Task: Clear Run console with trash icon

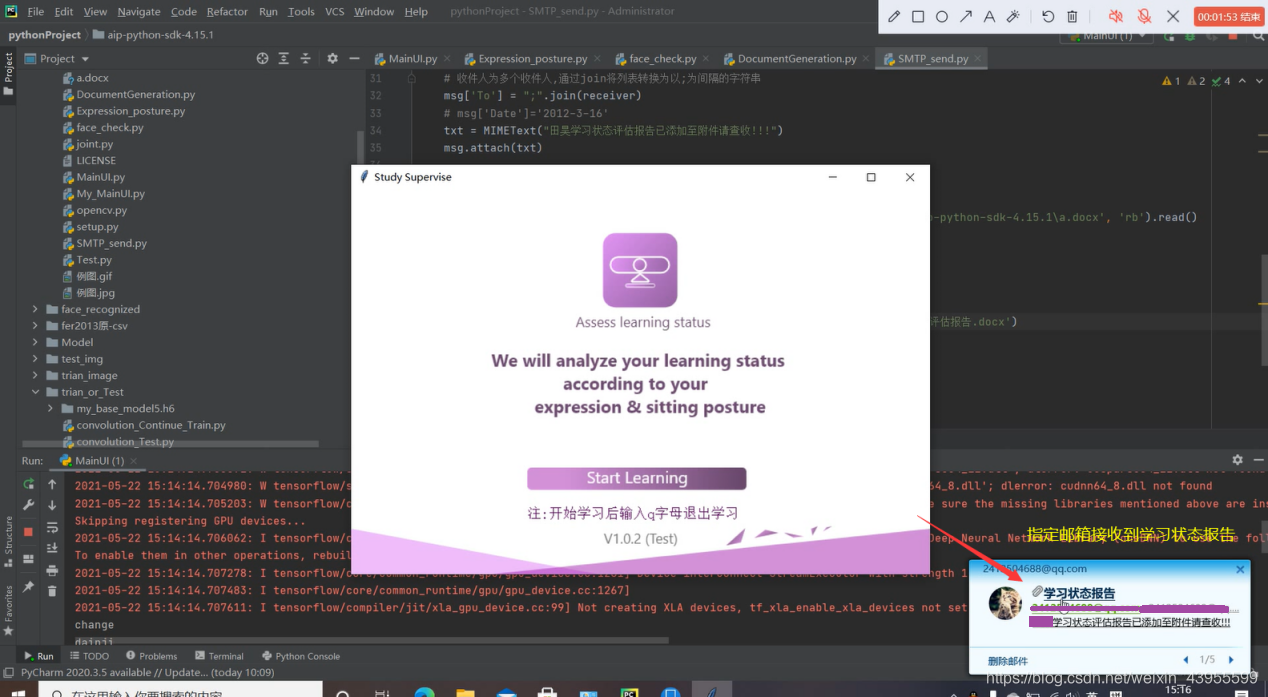Action: point(52,592)
